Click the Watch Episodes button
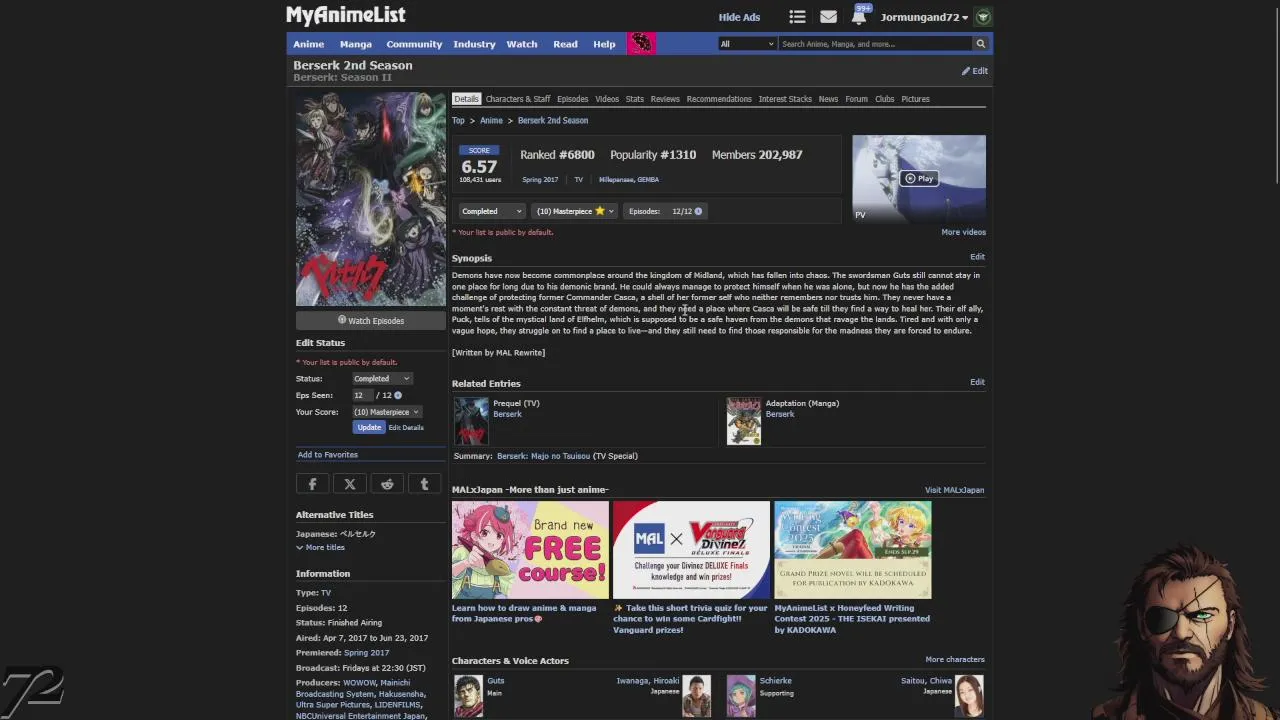Viewport: 1280px width, 720px height. [371, 321]
